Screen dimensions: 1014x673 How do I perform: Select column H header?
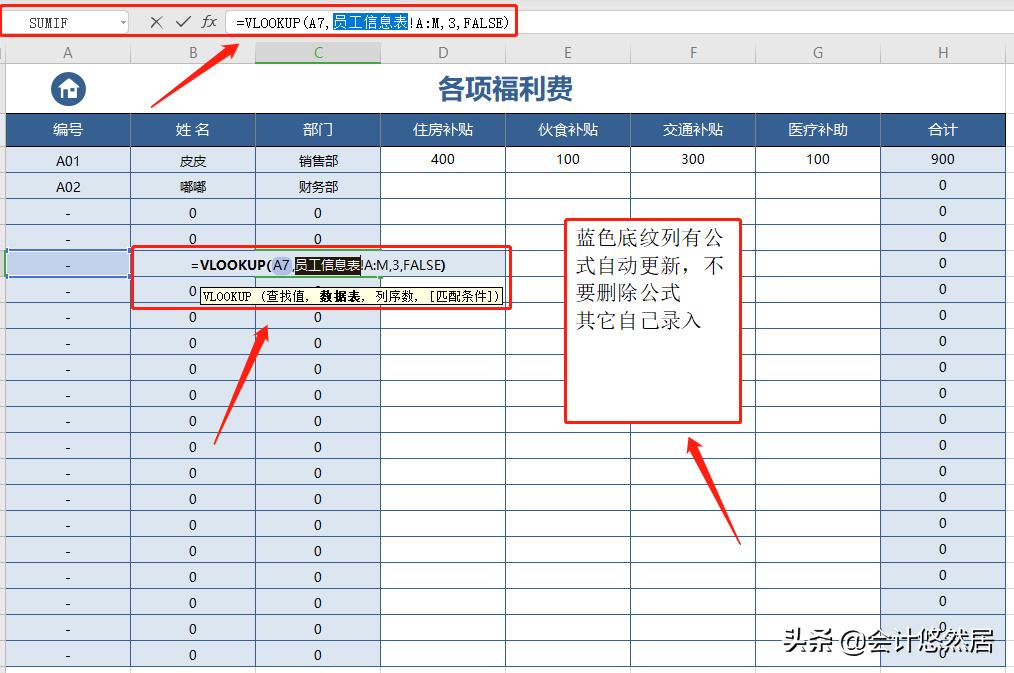pos(941,52)
